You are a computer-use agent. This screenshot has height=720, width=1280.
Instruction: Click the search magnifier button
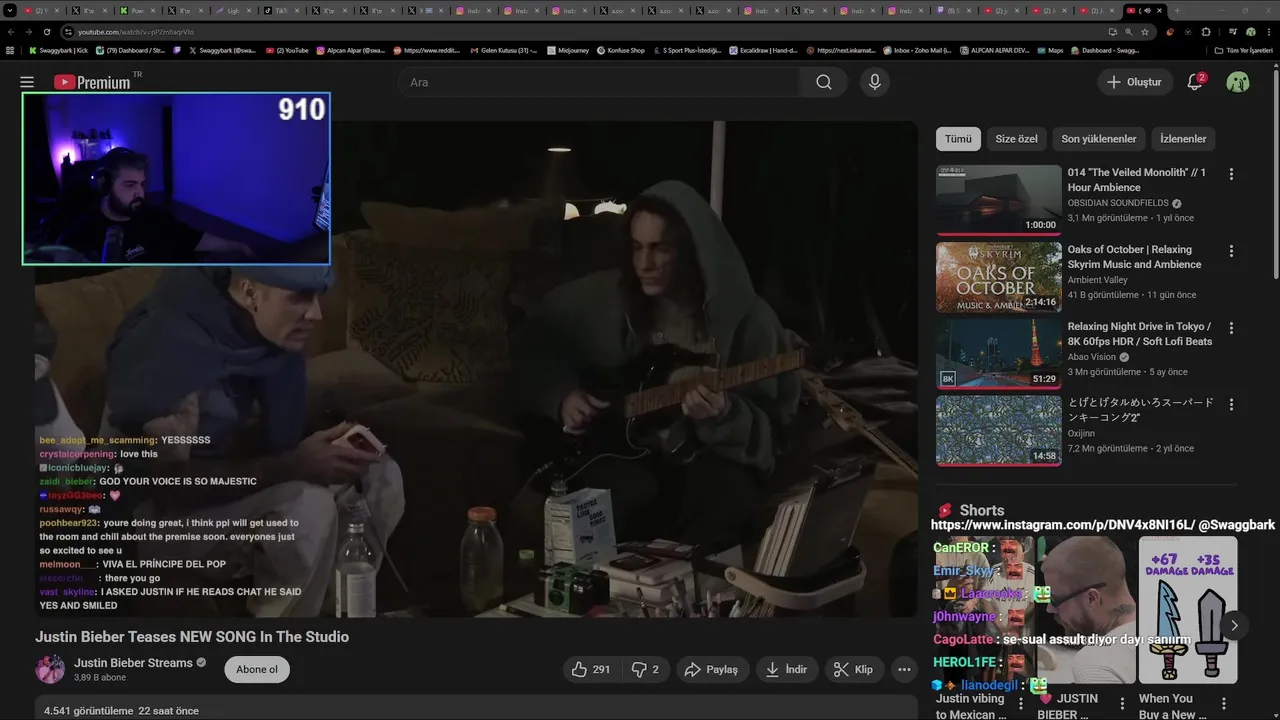tap(824, 82)
